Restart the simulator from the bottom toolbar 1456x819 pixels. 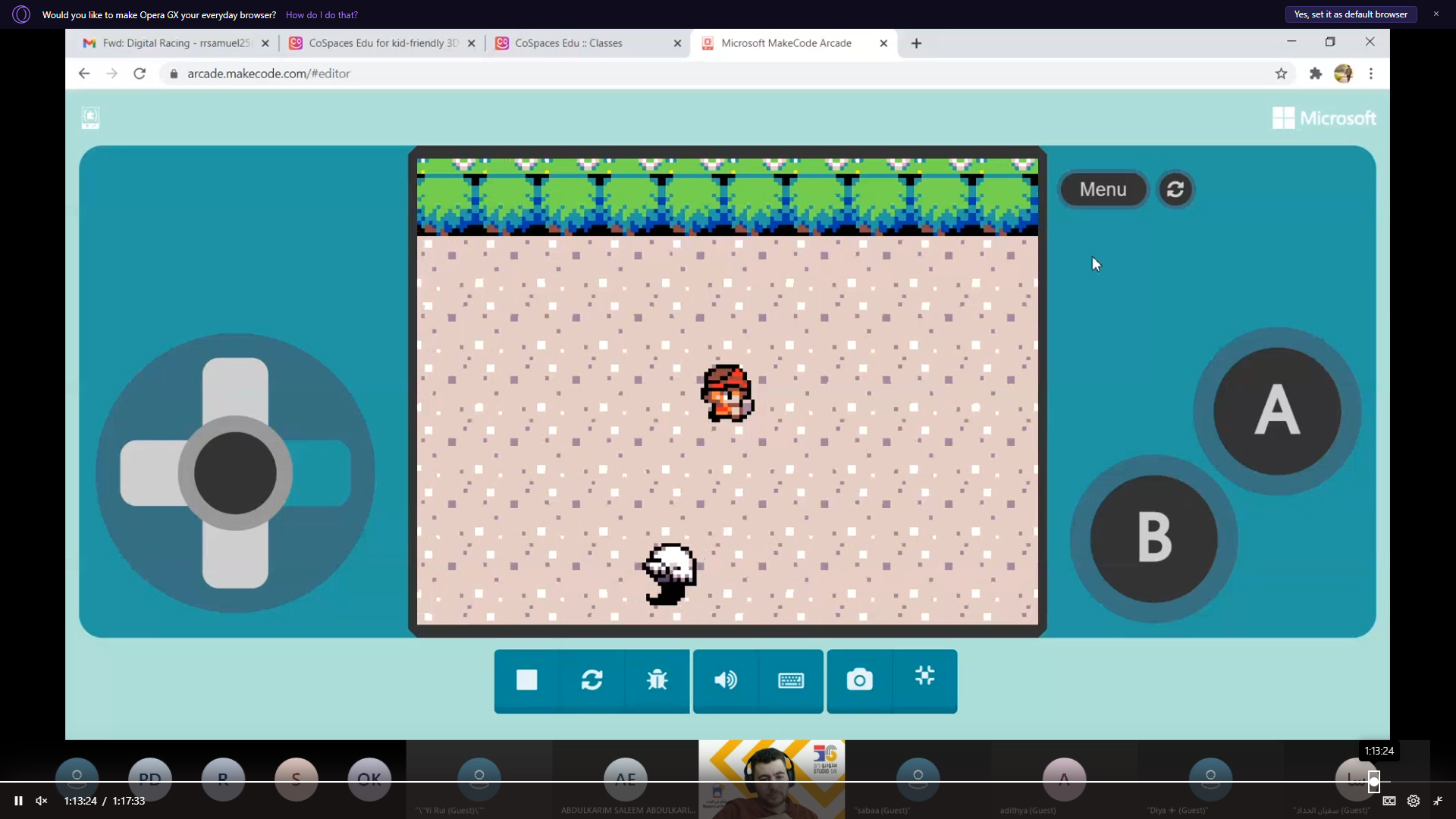coord(592,680)
